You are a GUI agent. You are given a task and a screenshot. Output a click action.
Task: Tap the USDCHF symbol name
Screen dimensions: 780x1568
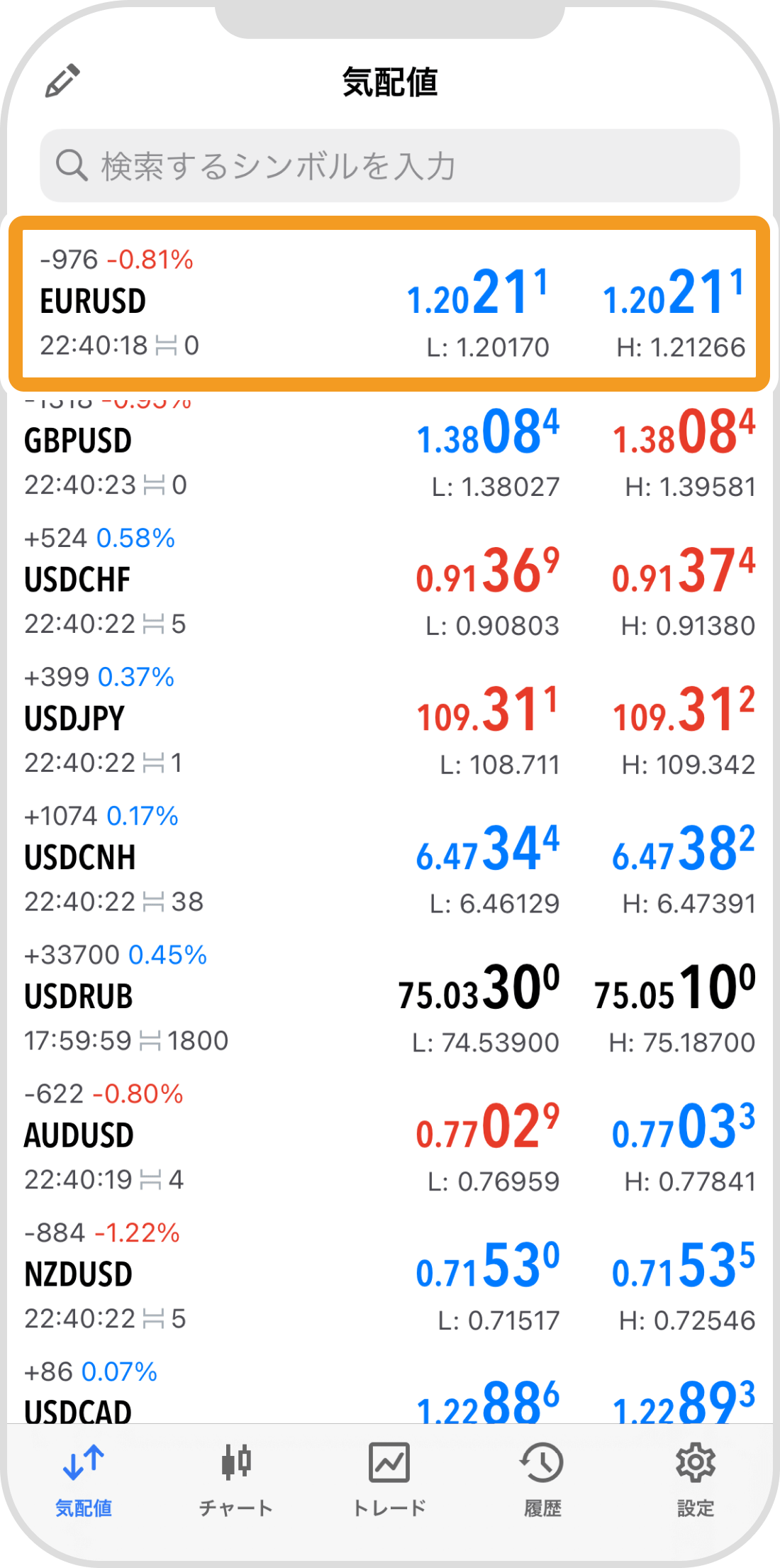coord(78,580)
